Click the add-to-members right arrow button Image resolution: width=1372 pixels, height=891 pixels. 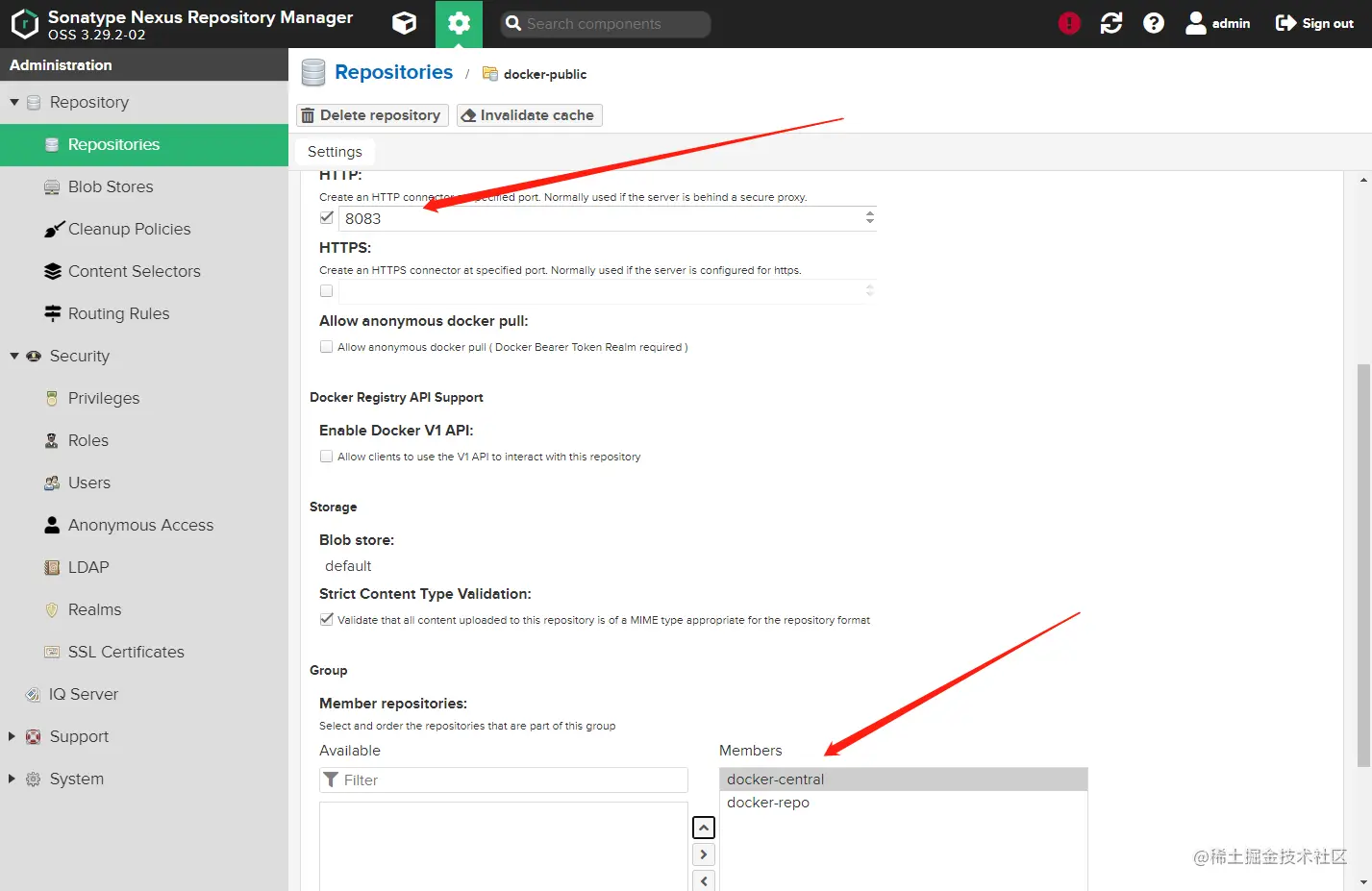click(x=704, y=854)
